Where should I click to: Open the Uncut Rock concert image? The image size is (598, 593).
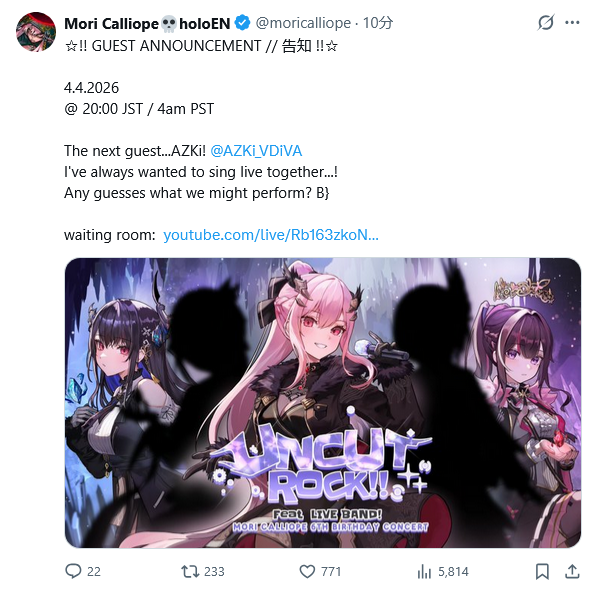[x=323, y=403]
